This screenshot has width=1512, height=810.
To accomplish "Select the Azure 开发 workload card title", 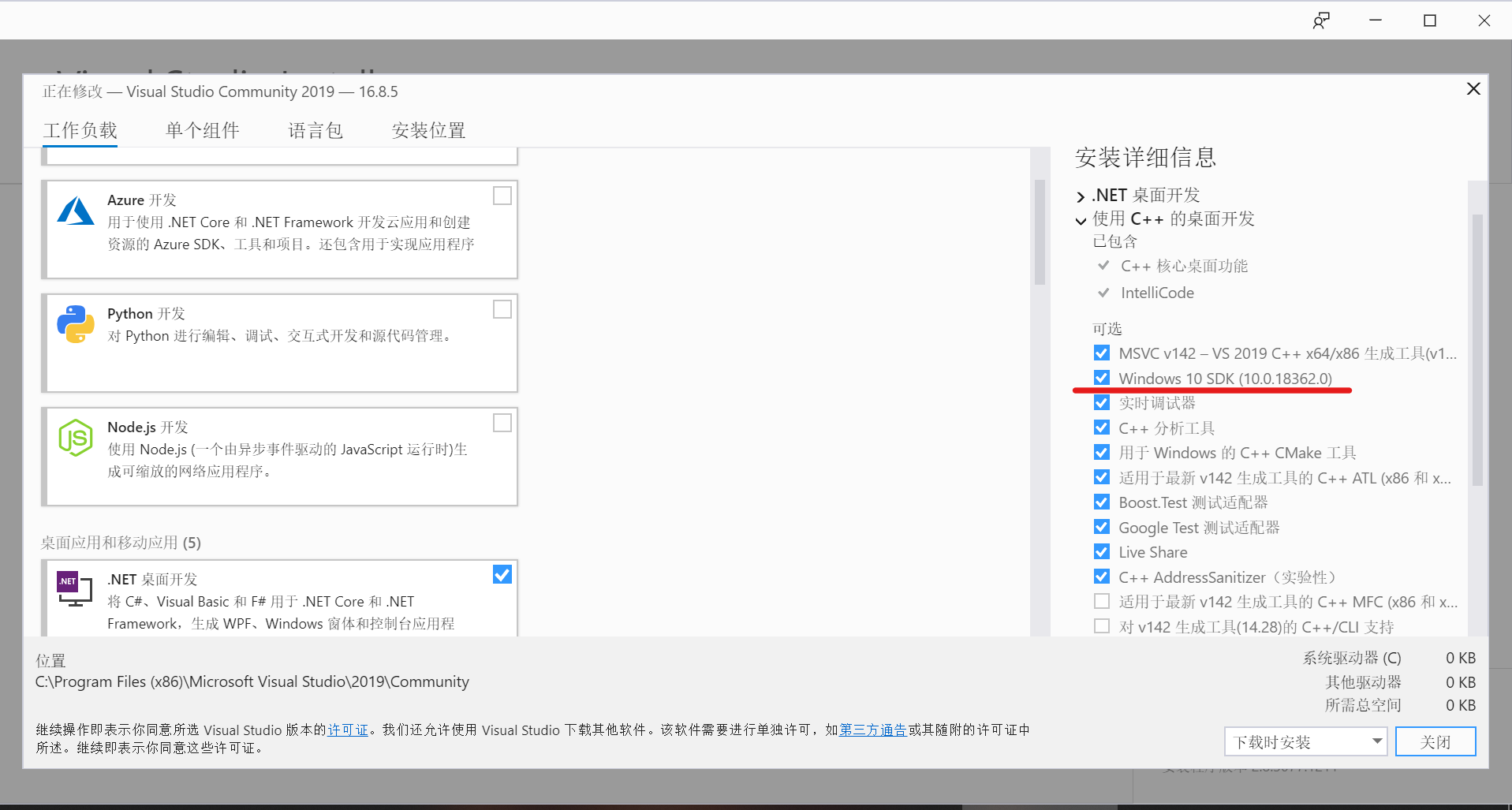I will pyautogui.click(x=142, y=200).
